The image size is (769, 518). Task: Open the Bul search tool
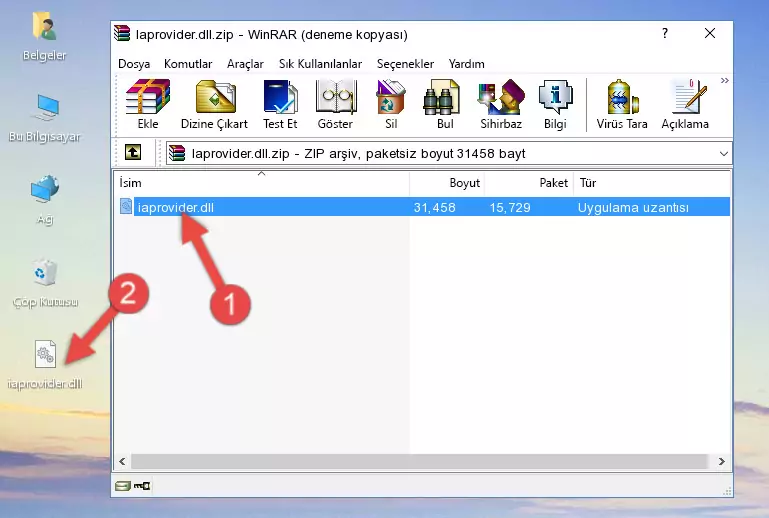coord(445,104)
